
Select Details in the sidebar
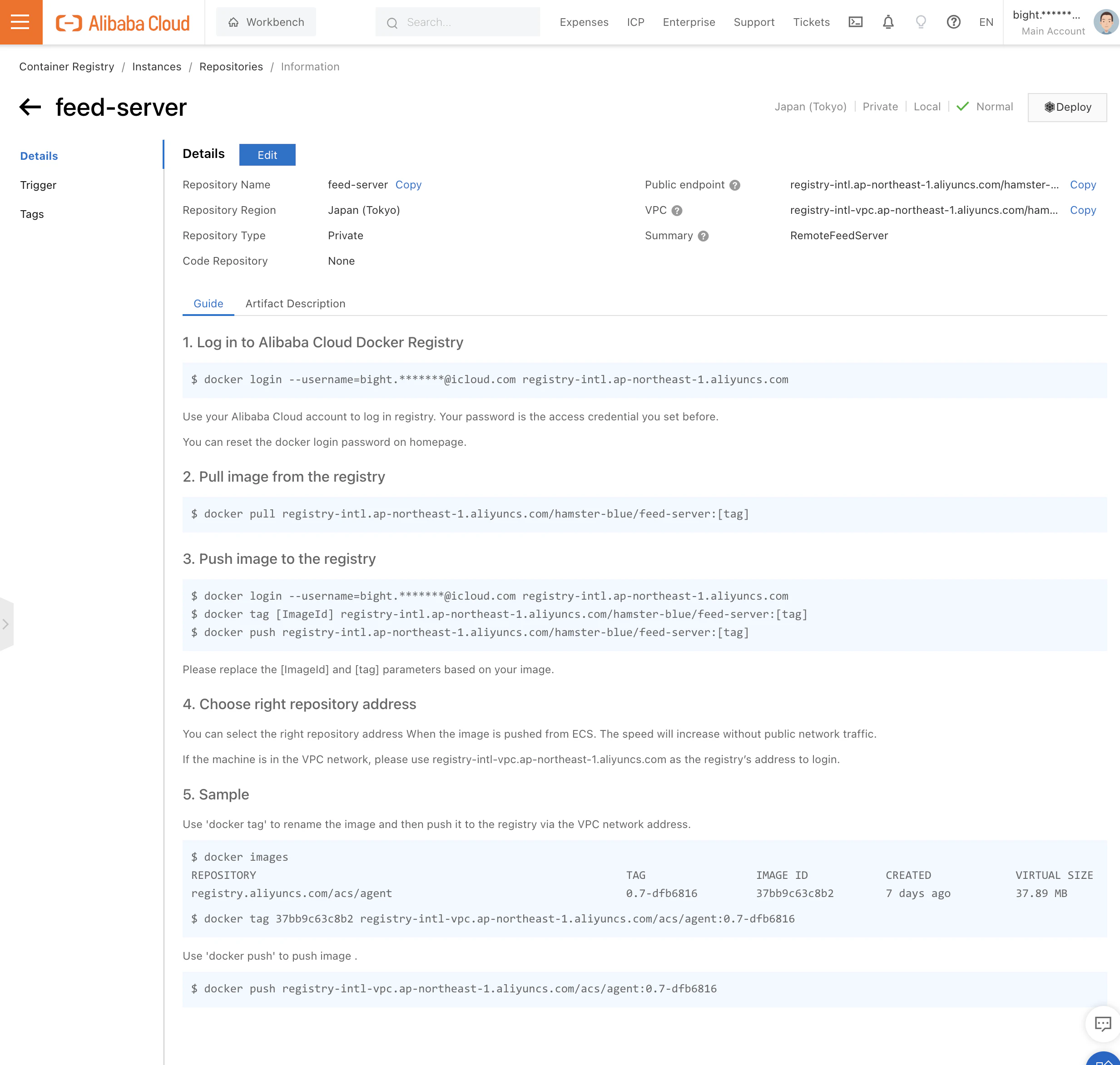click(39, 156)
